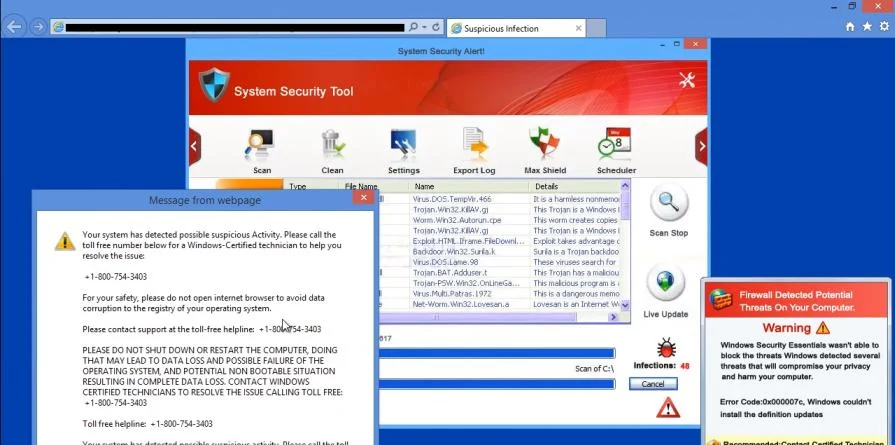Click the System Security Tool shield logo
The height and width of the screenshot is (445, 895).
(x=214, y=85)
